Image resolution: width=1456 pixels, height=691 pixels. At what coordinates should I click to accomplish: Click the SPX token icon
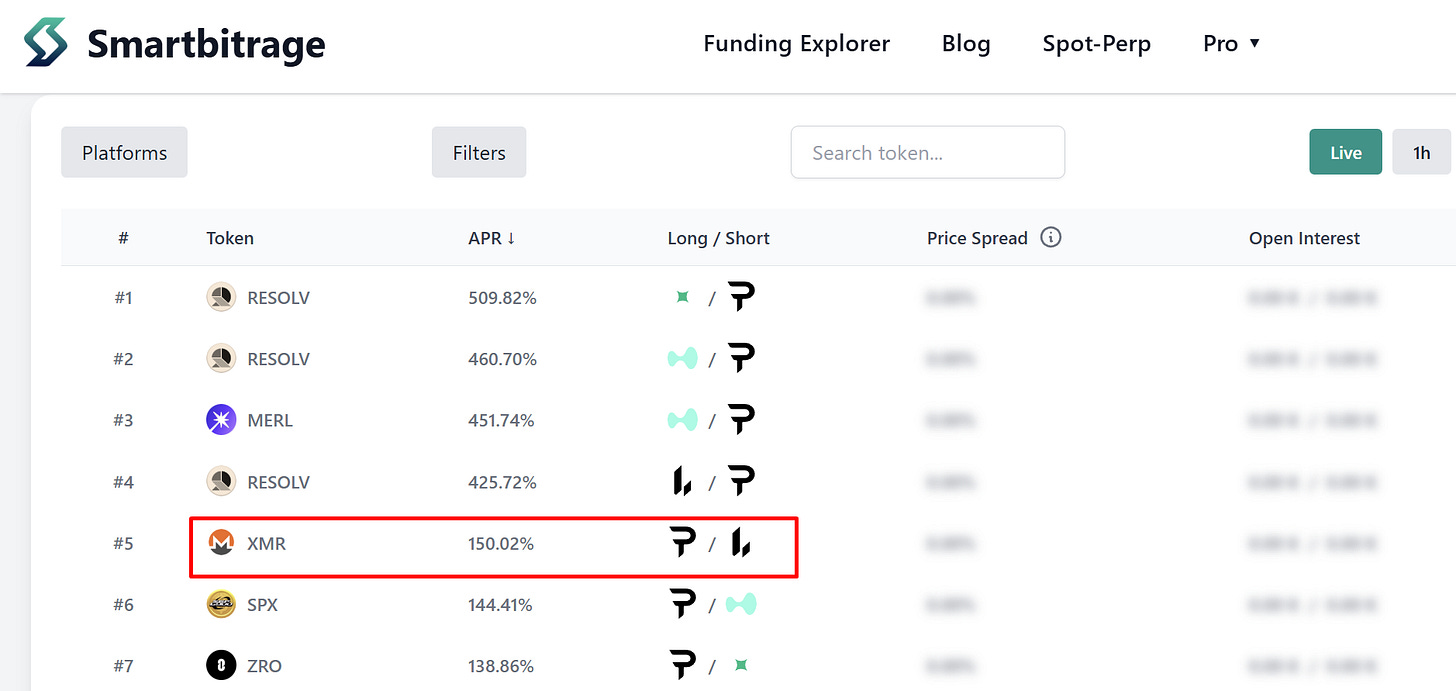tap(221, 604)
